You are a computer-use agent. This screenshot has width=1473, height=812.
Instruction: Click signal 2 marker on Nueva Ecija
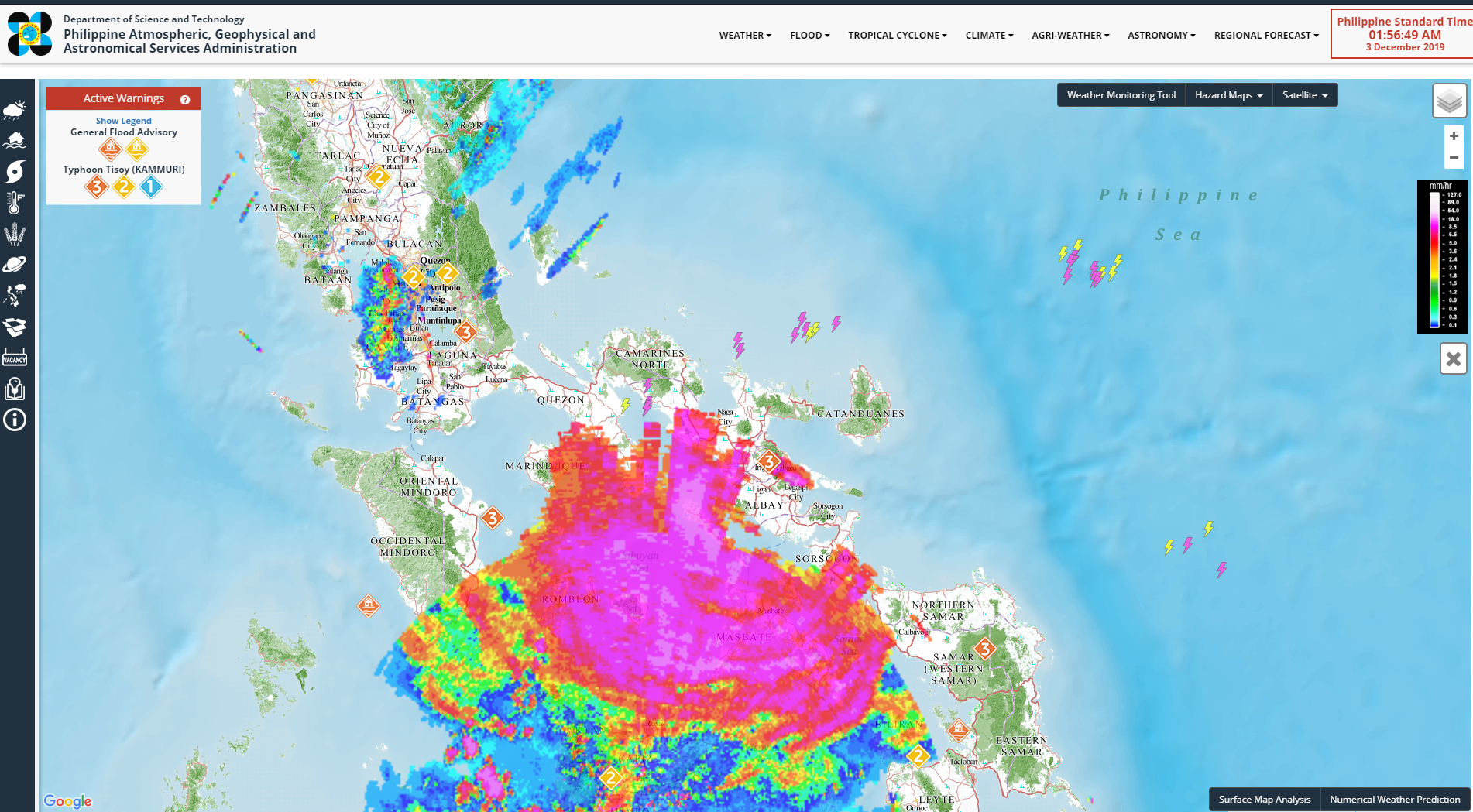click(378, 177)
